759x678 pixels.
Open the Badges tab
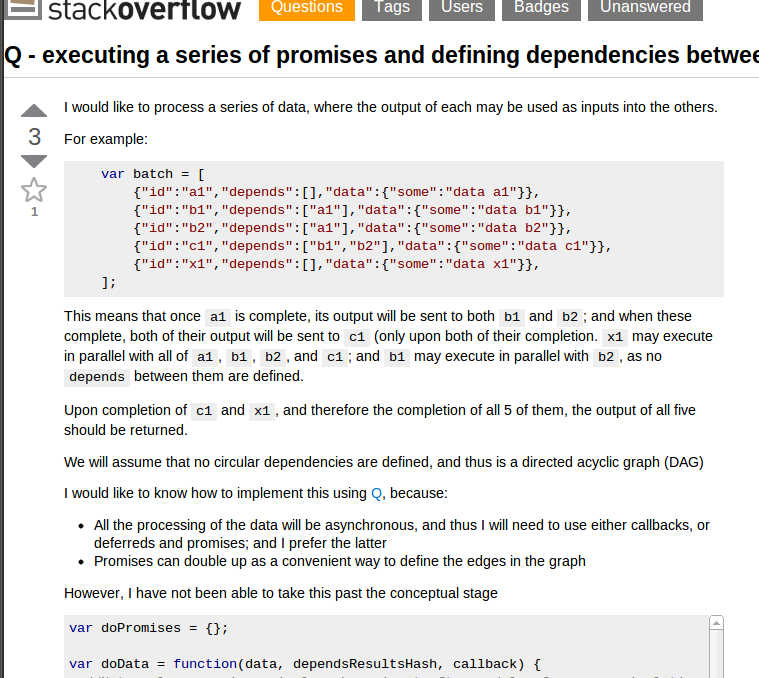point(541,8)
